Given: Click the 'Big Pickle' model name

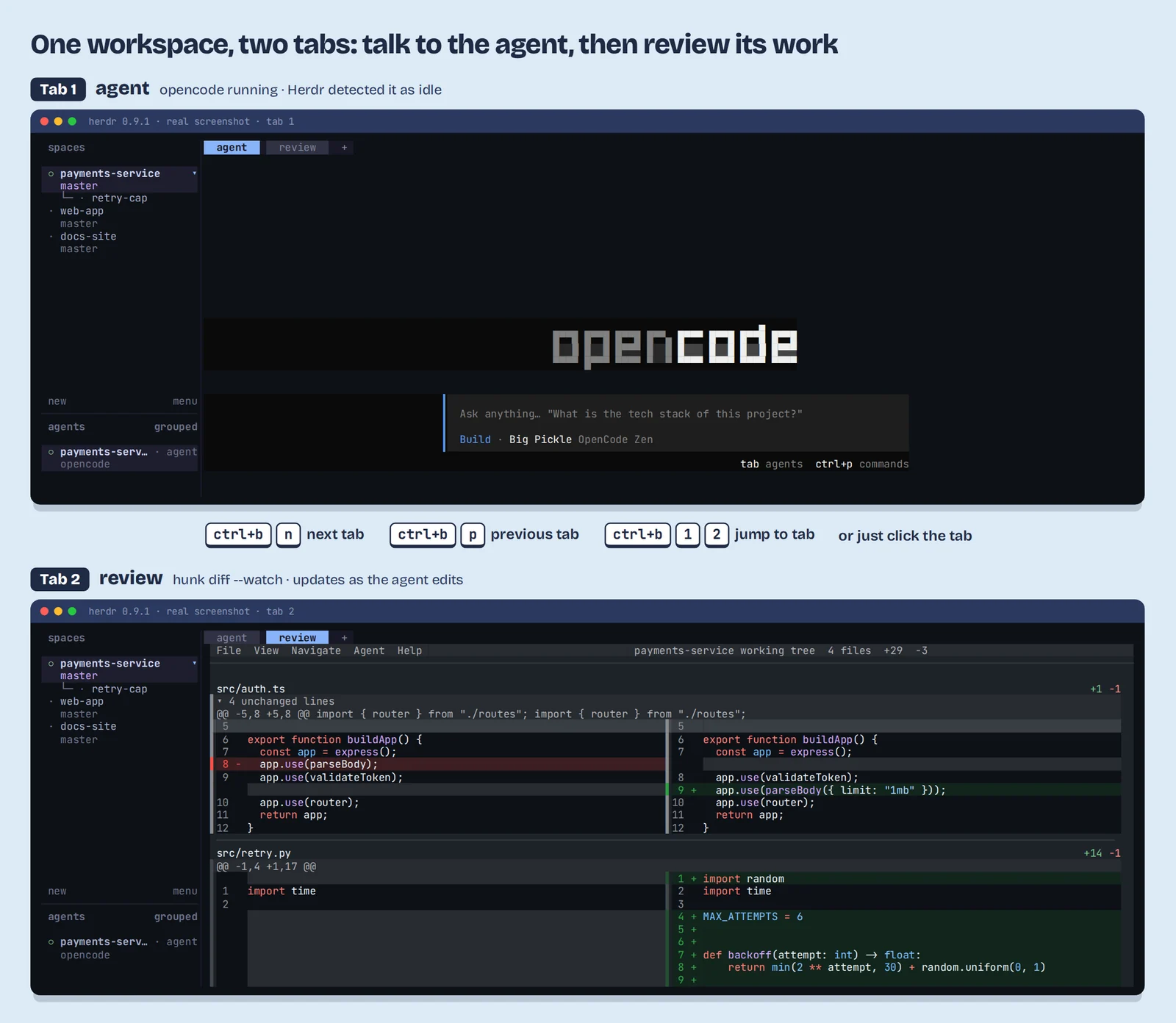Looking at the screenshot, I should [540, 439].
